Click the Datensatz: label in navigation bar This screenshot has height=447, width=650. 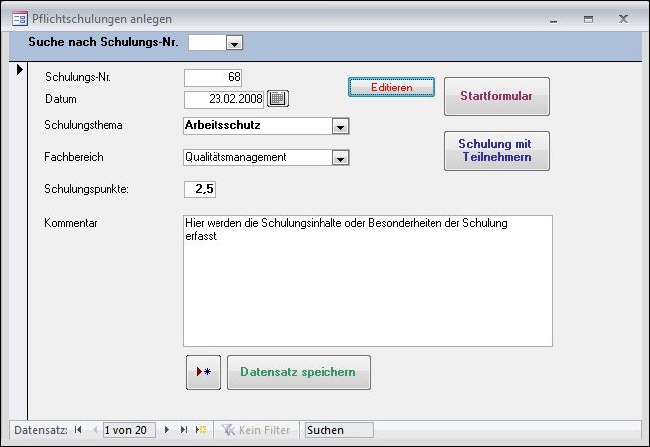pyautogui.click(x=41, y=430)
